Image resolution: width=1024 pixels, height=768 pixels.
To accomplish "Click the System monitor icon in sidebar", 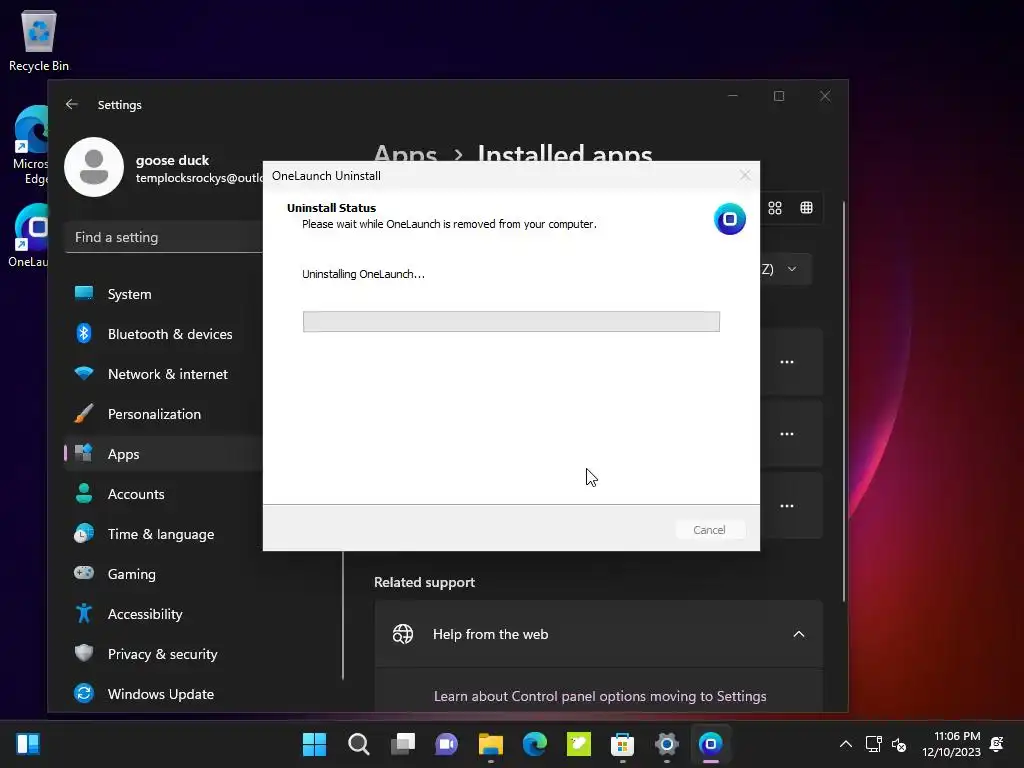I will pyautogui.click(x=84, y=293).
